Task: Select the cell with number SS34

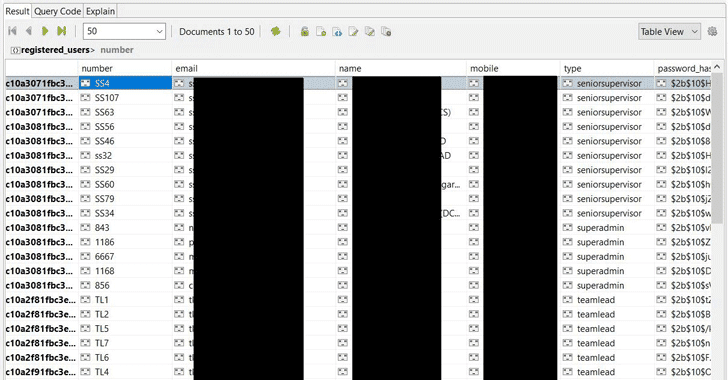Action: [x=125, y=213]
